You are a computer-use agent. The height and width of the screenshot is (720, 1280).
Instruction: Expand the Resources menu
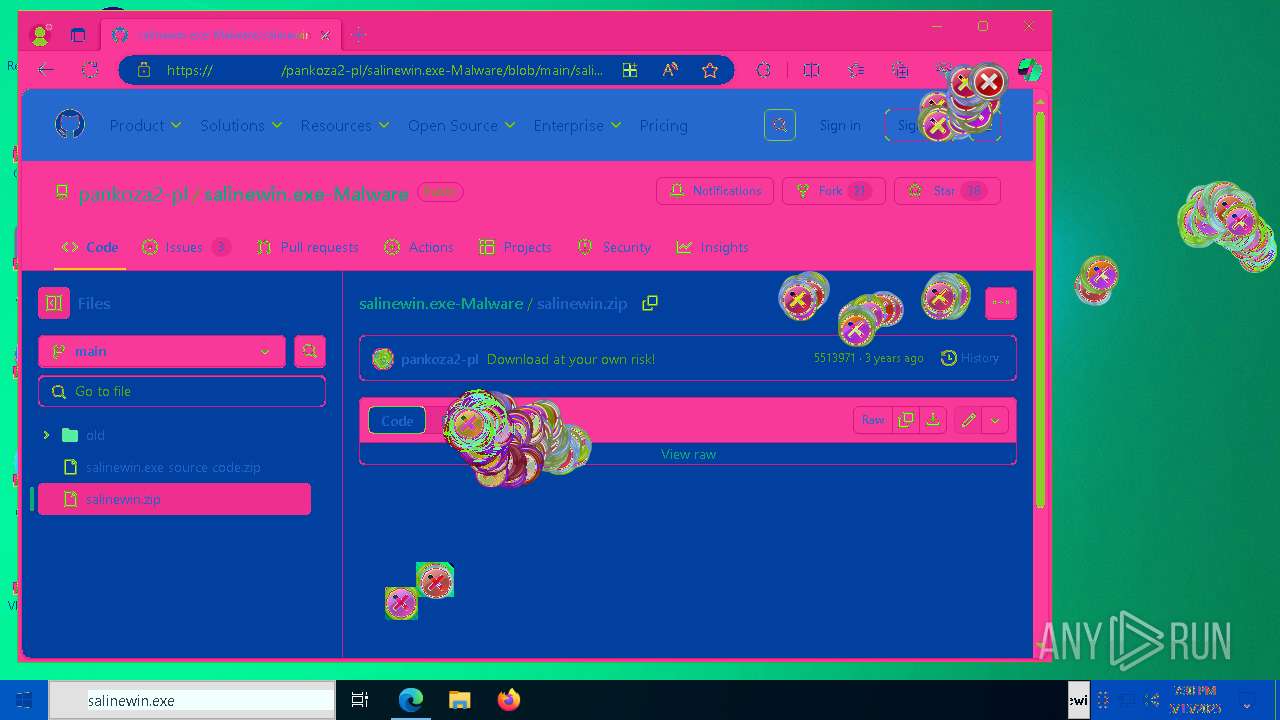point(345,125)
